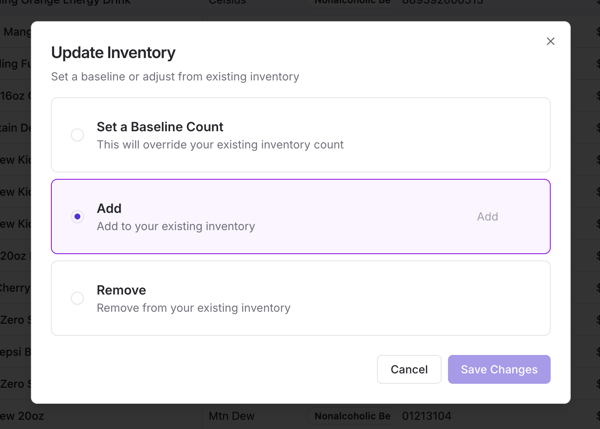
Task: Click the 'Remove from your existing inventory' description
Action: 193,308
